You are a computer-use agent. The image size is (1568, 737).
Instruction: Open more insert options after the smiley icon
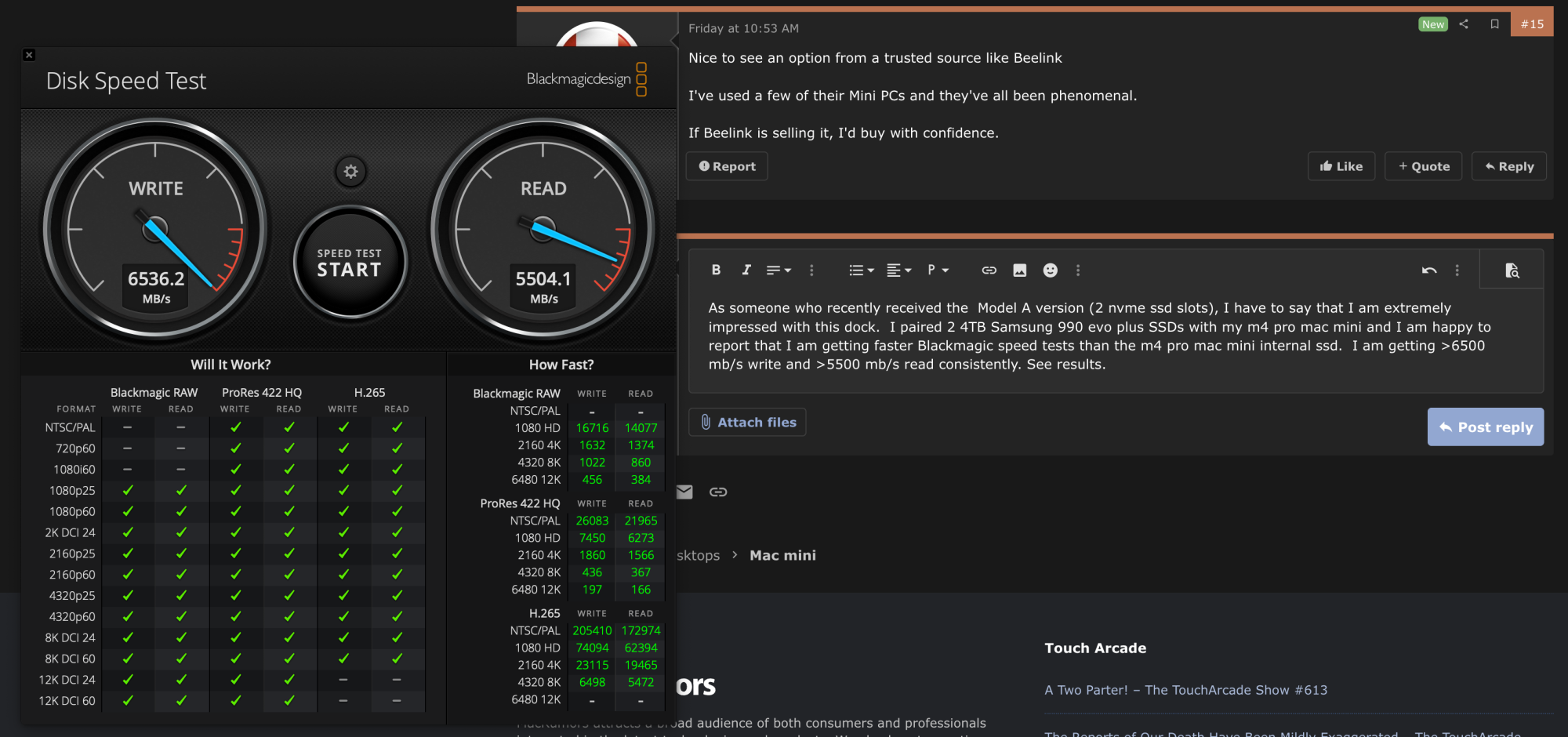tap(1078, 270)
